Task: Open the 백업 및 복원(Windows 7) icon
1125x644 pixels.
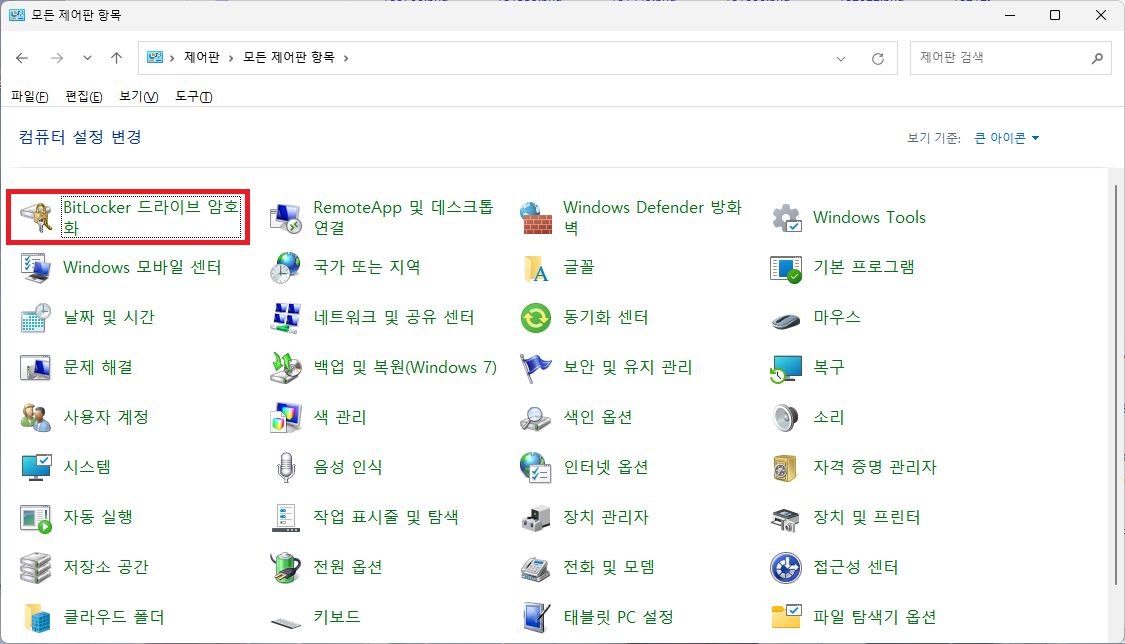Action: (x=286, y=368)
